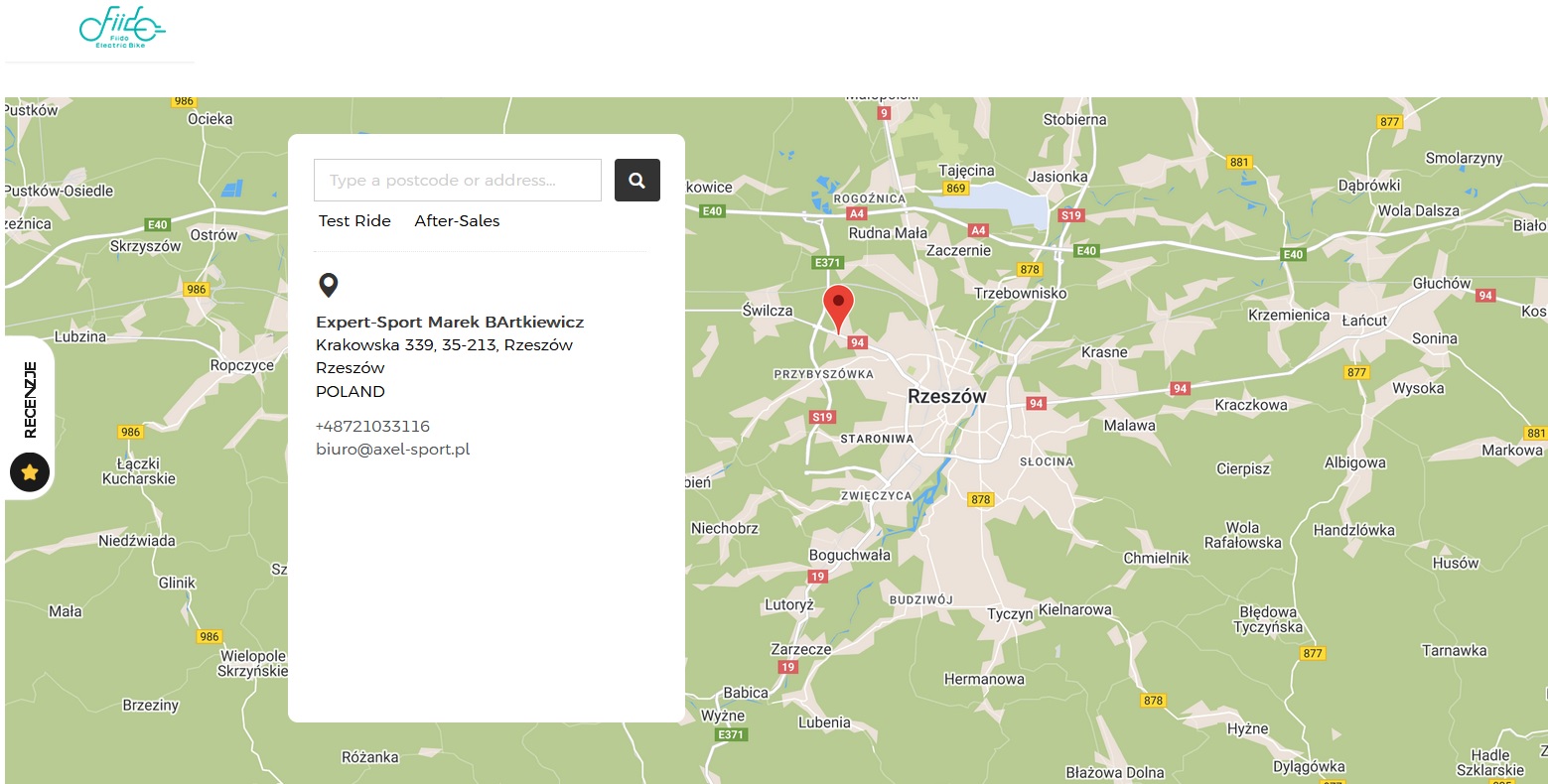Viewport: 1548px width, 784px height.
Task: Open the biuro@axel-sport.pl email link
Action: (392, 450)
